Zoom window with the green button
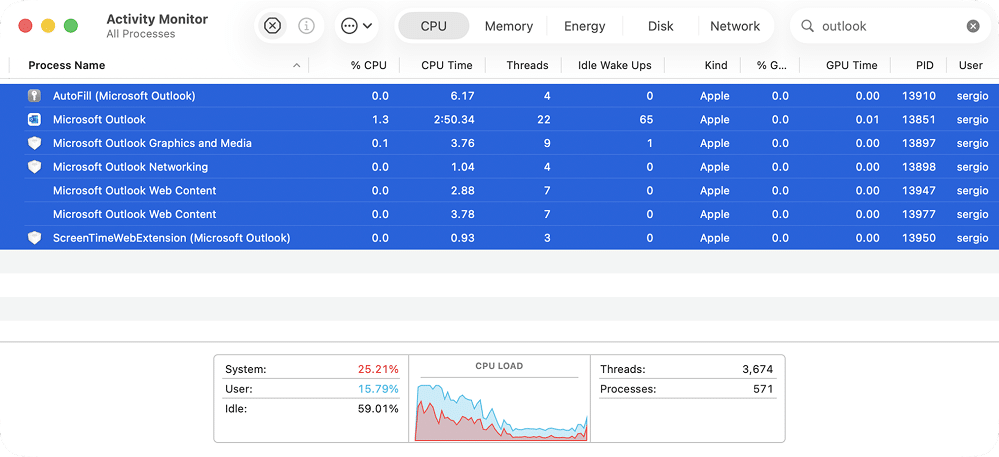Viewport: 999px width, 457px height. point(71,26)
